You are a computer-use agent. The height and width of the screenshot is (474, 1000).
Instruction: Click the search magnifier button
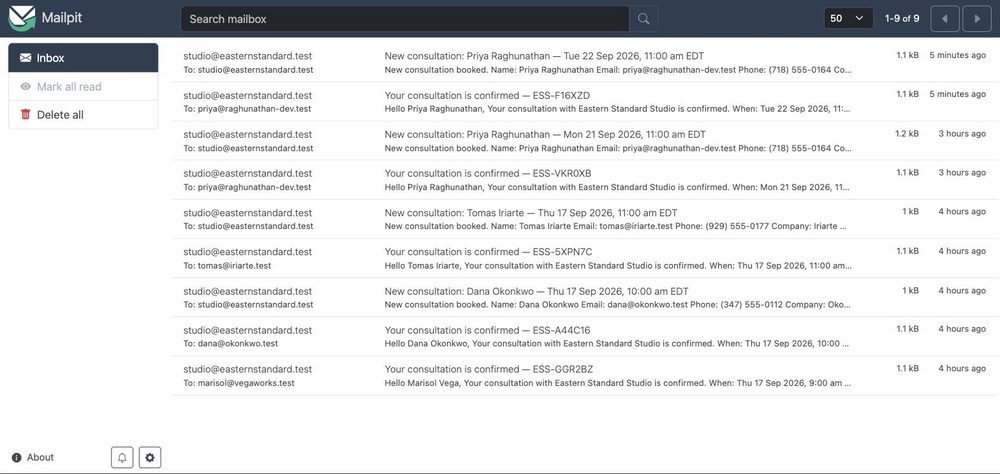pos(643,19)
